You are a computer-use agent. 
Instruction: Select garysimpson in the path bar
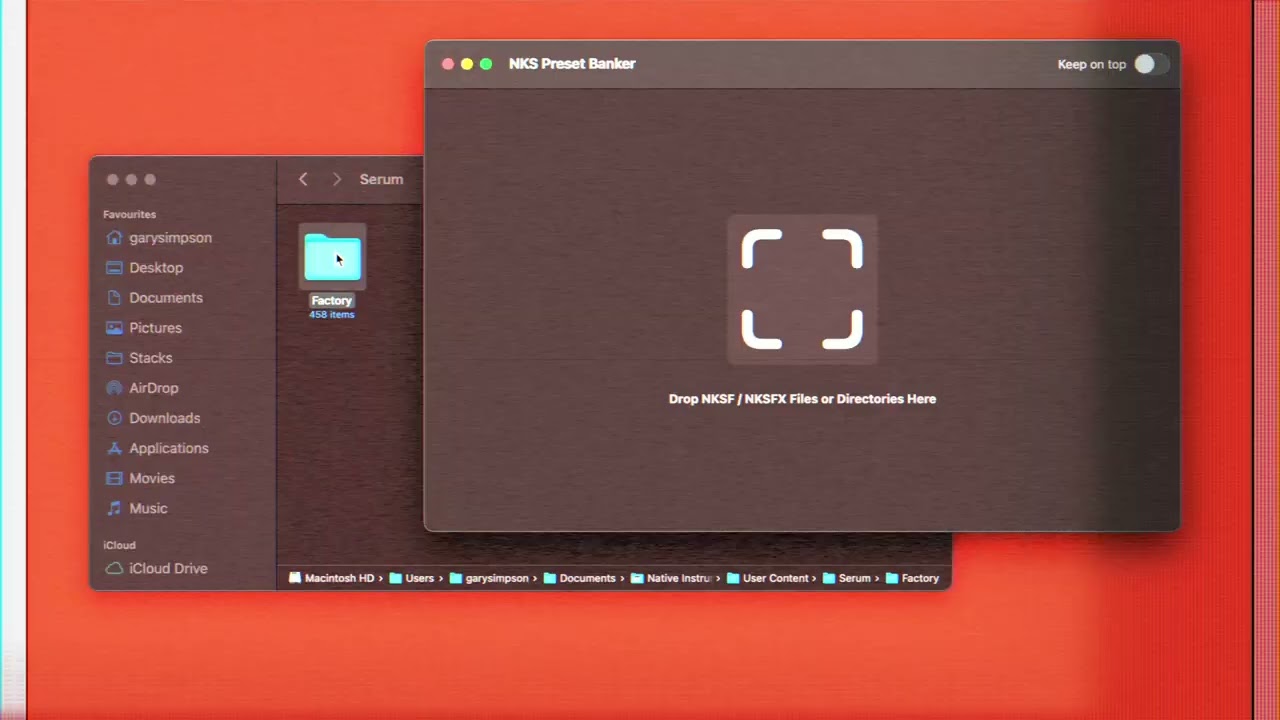(x=489, y=578)
